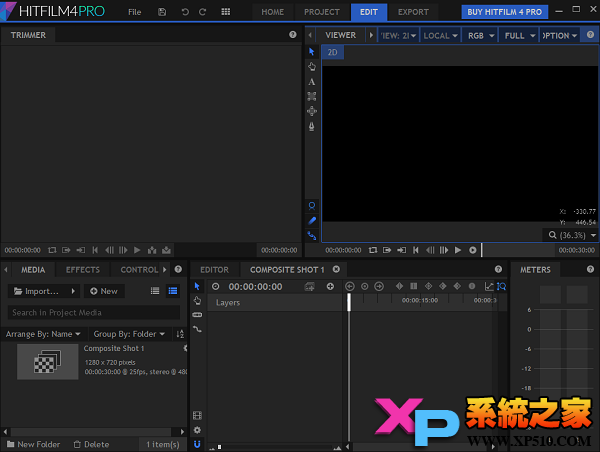The width and height of the screenshot is (600, 452).
Task: Open the Trimmer panel help icon
Action: (x=293, y=35)
